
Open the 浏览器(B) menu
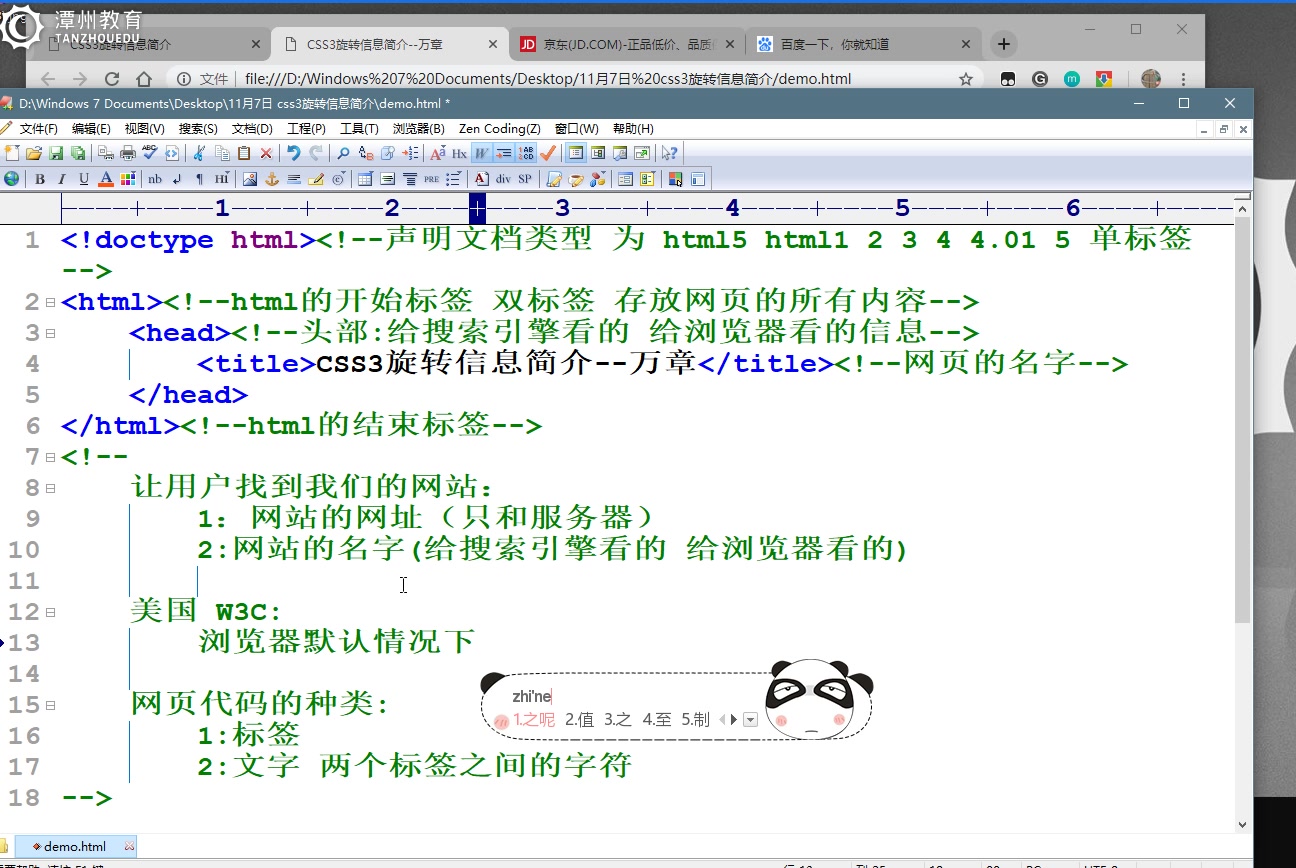click(x=418, y=128)
